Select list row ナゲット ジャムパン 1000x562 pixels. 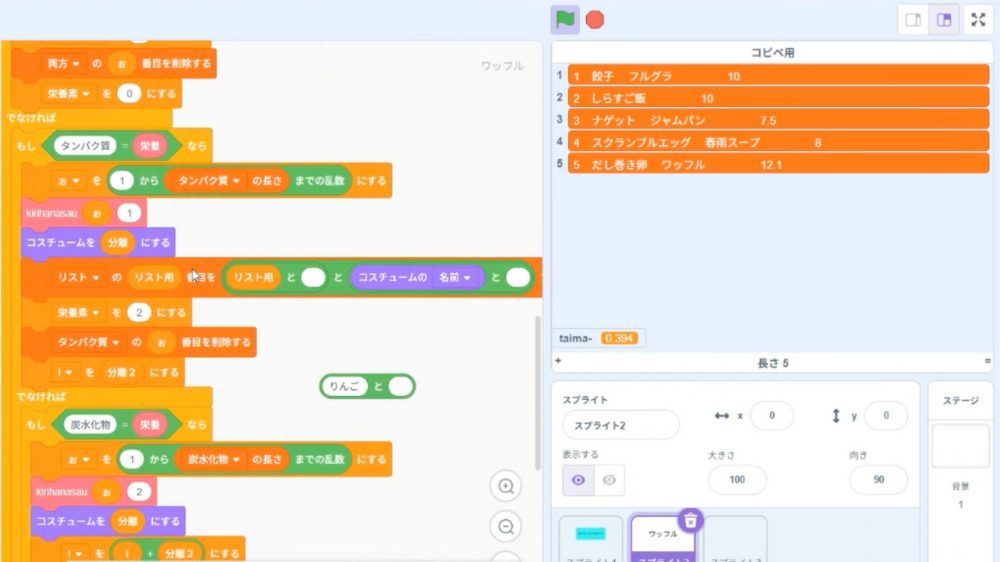coord(778,120)
